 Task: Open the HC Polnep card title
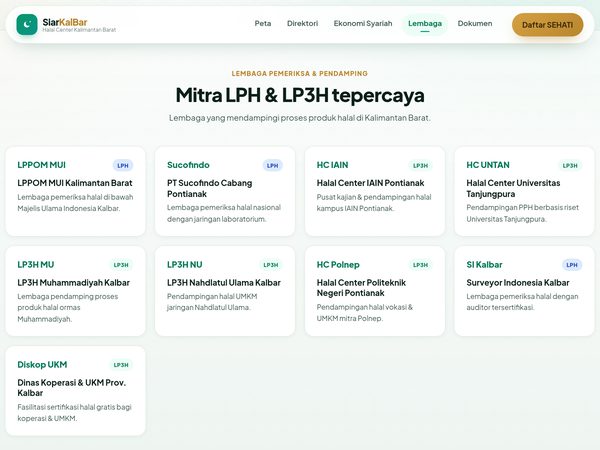click(338, 264)
